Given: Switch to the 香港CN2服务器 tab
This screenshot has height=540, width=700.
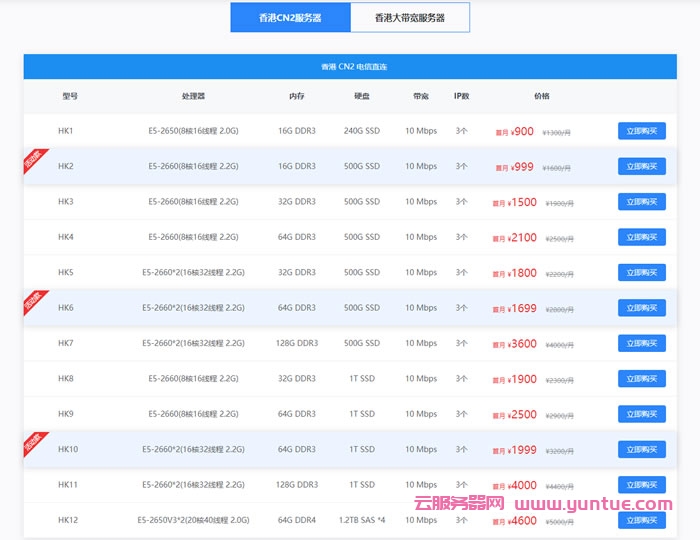Looking at the screenshot, I should 290,18.
